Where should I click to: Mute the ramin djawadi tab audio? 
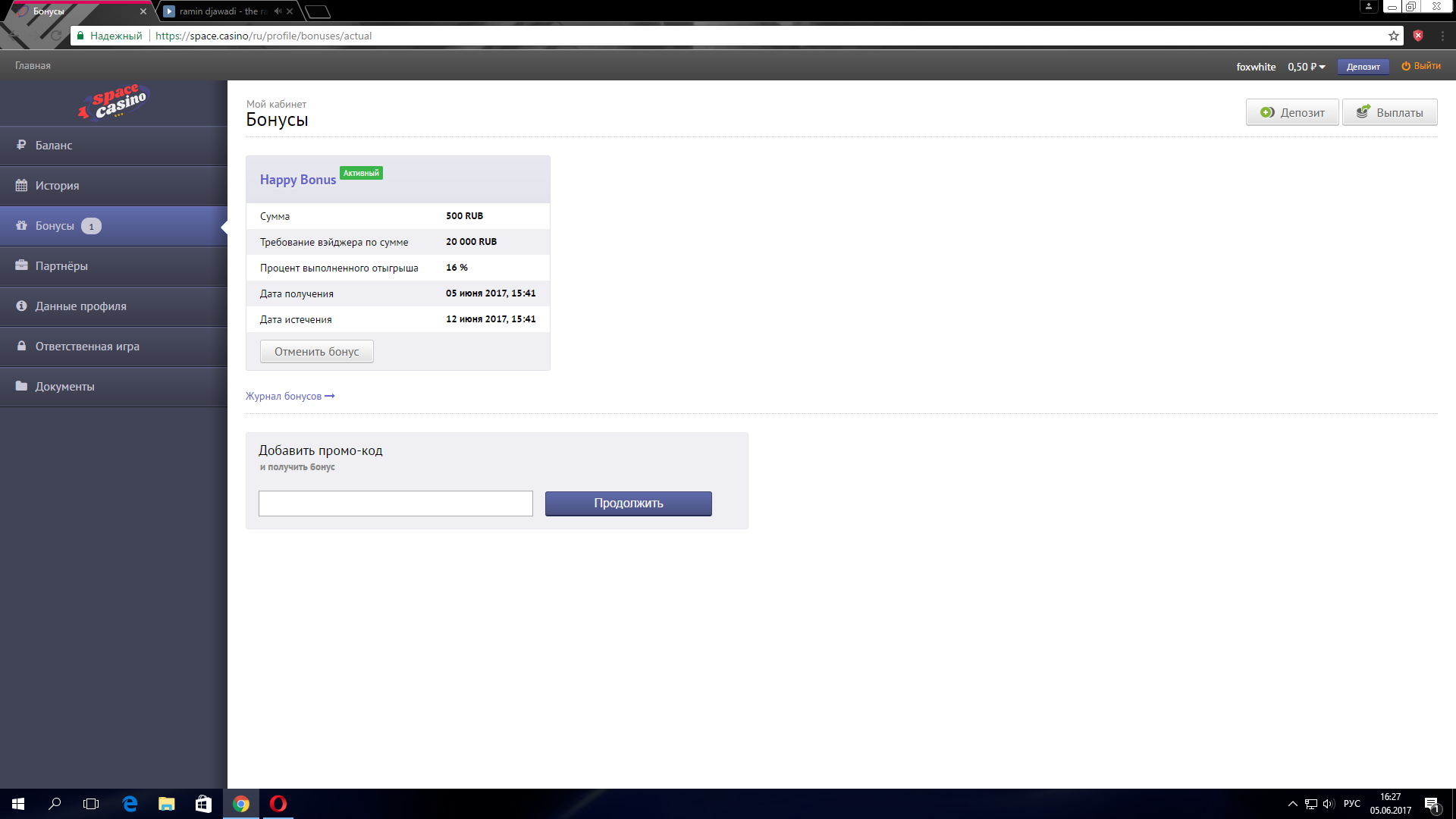coord(278,11)
